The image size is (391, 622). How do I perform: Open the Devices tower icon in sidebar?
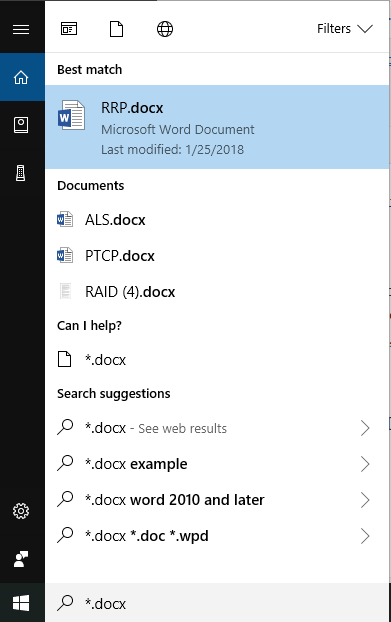click(21, 173)
